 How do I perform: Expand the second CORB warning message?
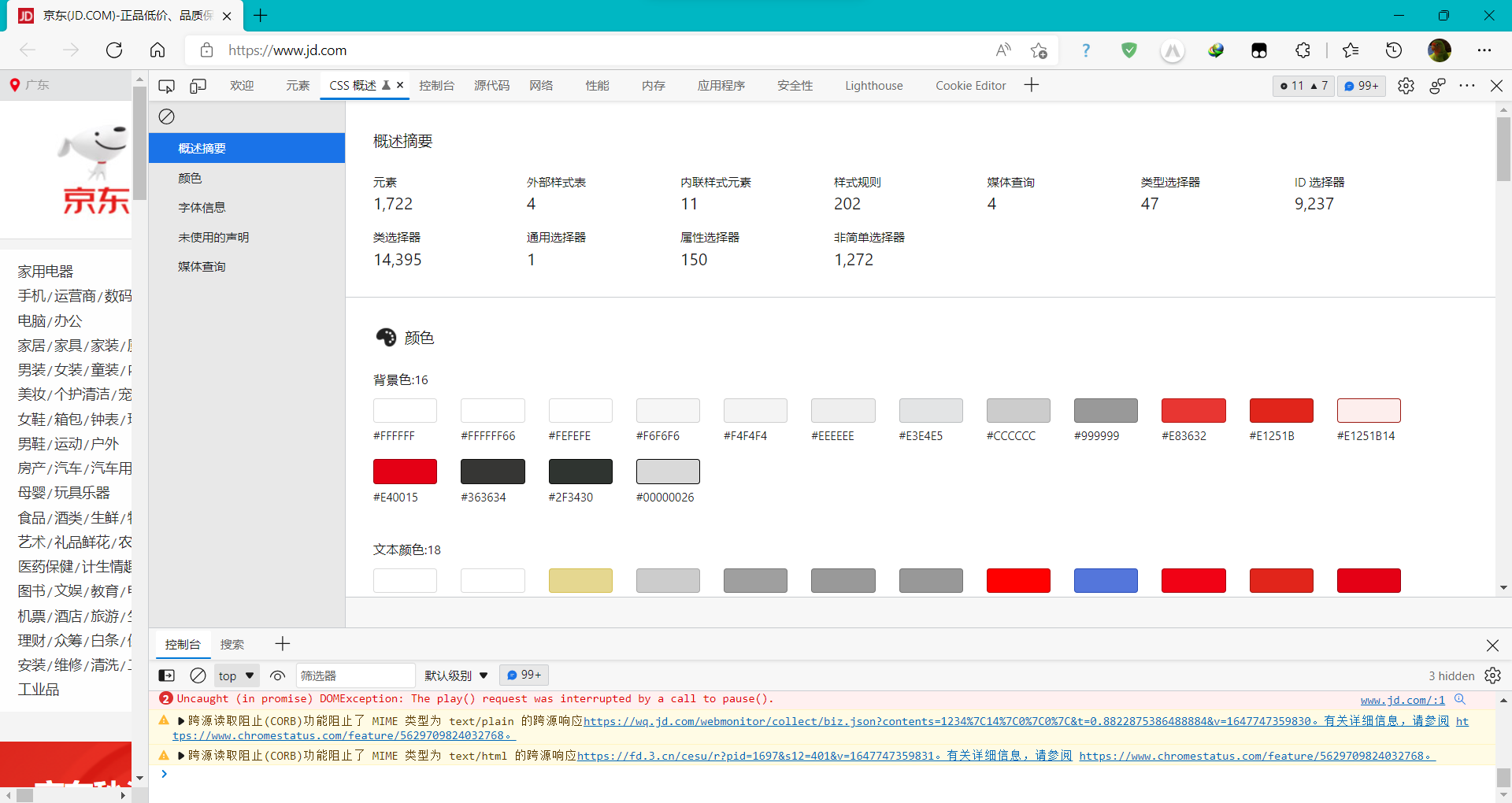[x=181, y=756]
